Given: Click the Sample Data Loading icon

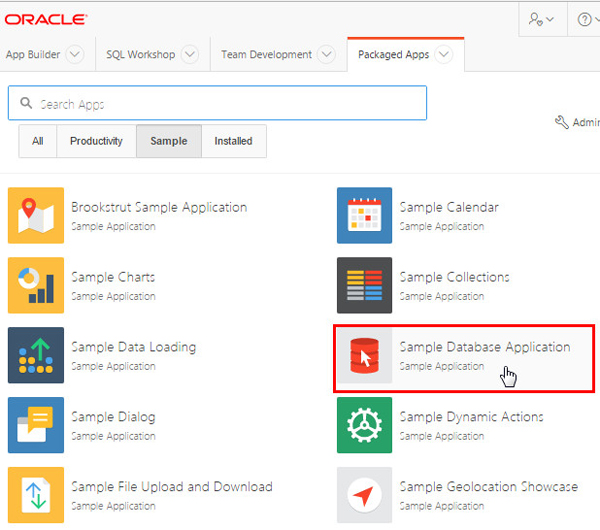Looking at the screenshot, I should (x=36, y=355).
